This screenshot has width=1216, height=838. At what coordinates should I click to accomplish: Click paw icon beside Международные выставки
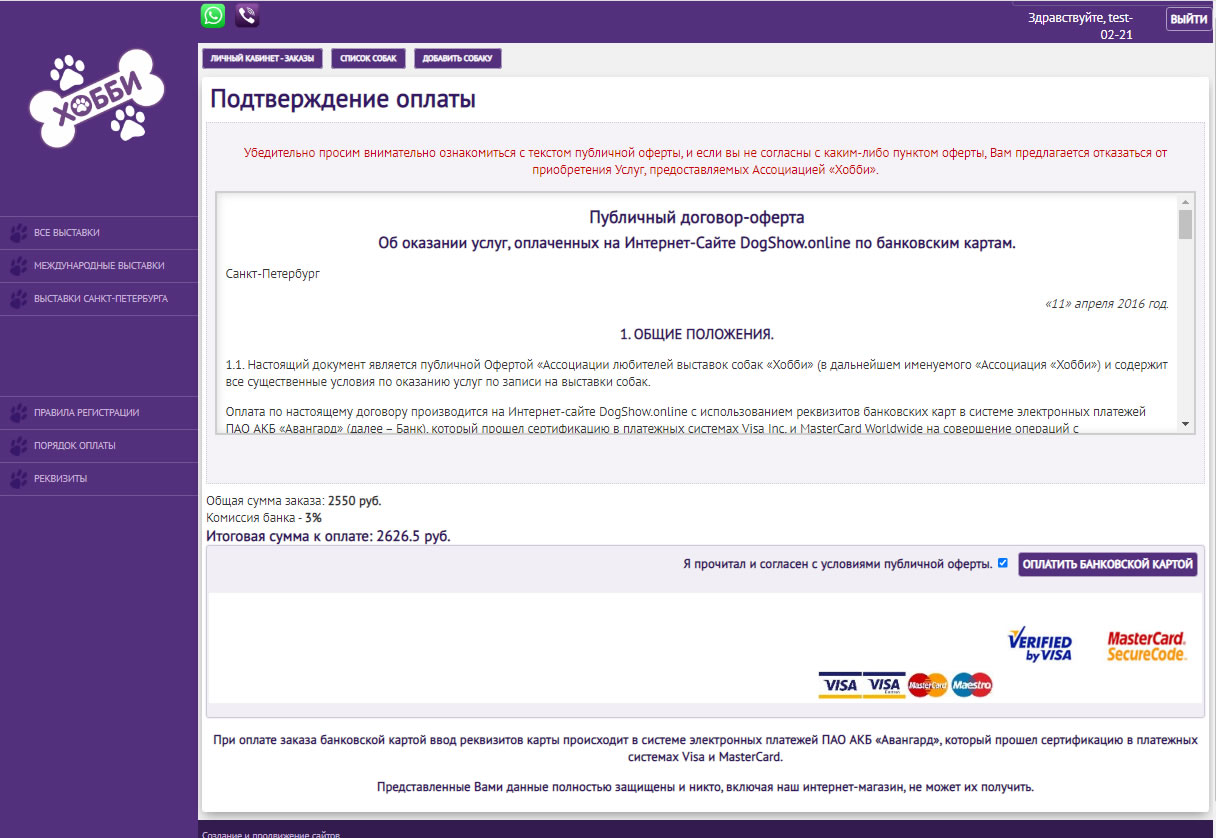point(18,266)
